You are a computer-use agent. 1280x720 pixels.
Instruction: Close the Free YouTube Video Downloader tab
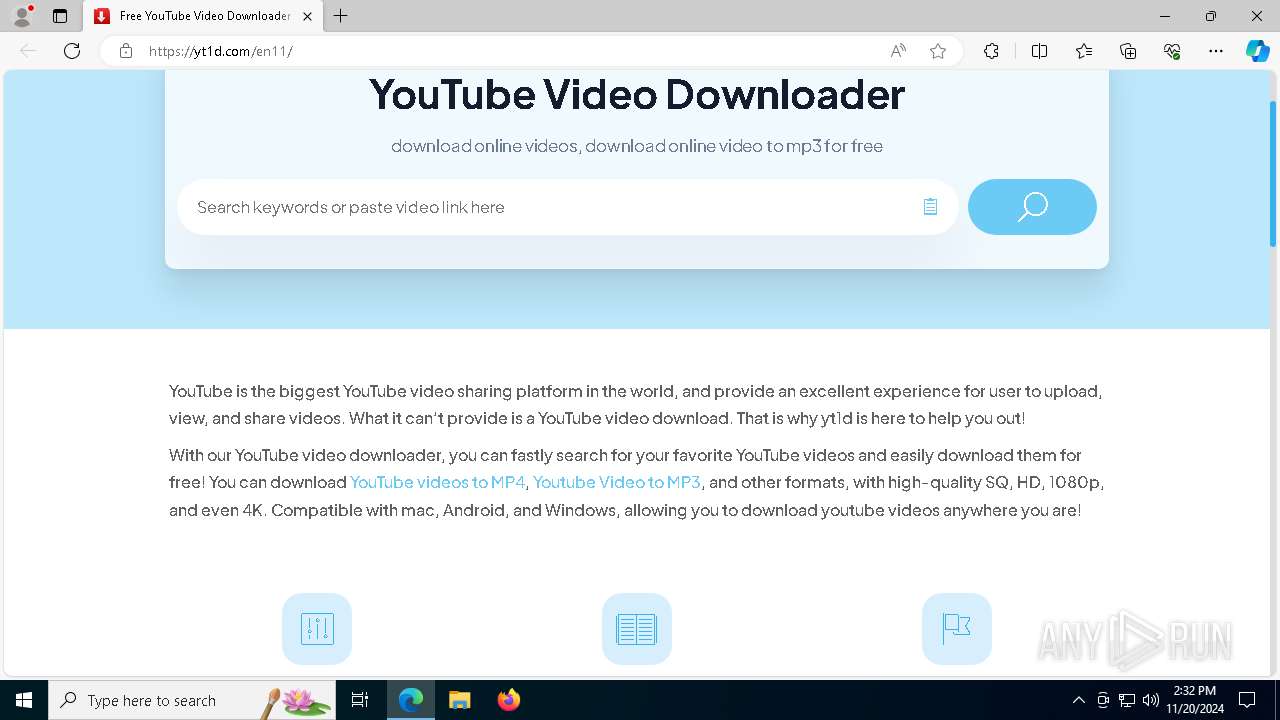(308, 16)
